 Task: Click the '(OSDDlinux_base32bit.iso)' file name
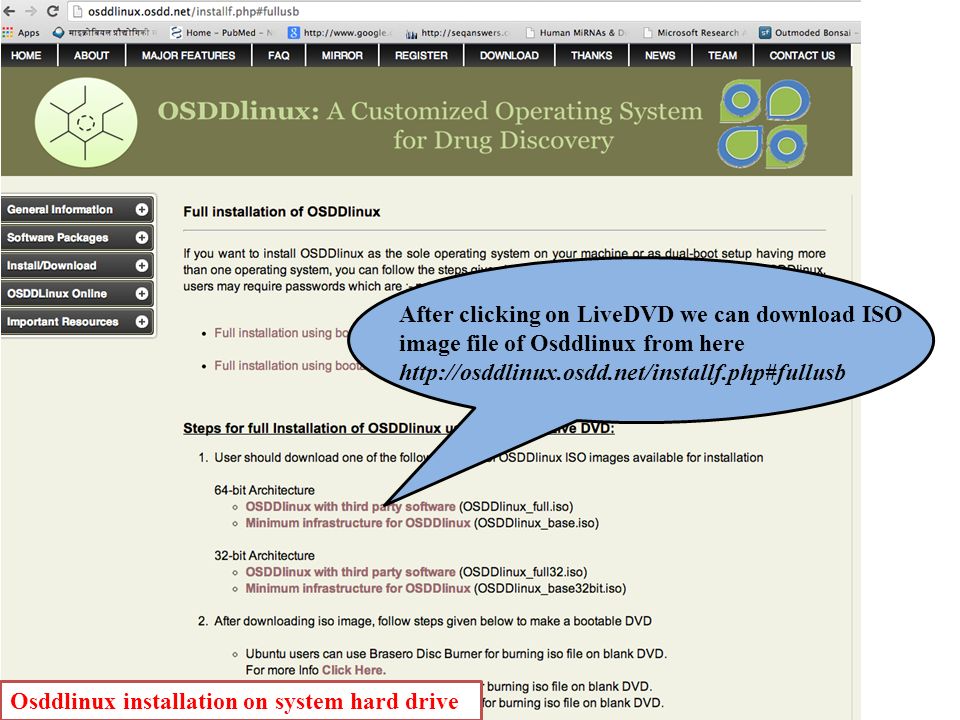coord(550,588)
